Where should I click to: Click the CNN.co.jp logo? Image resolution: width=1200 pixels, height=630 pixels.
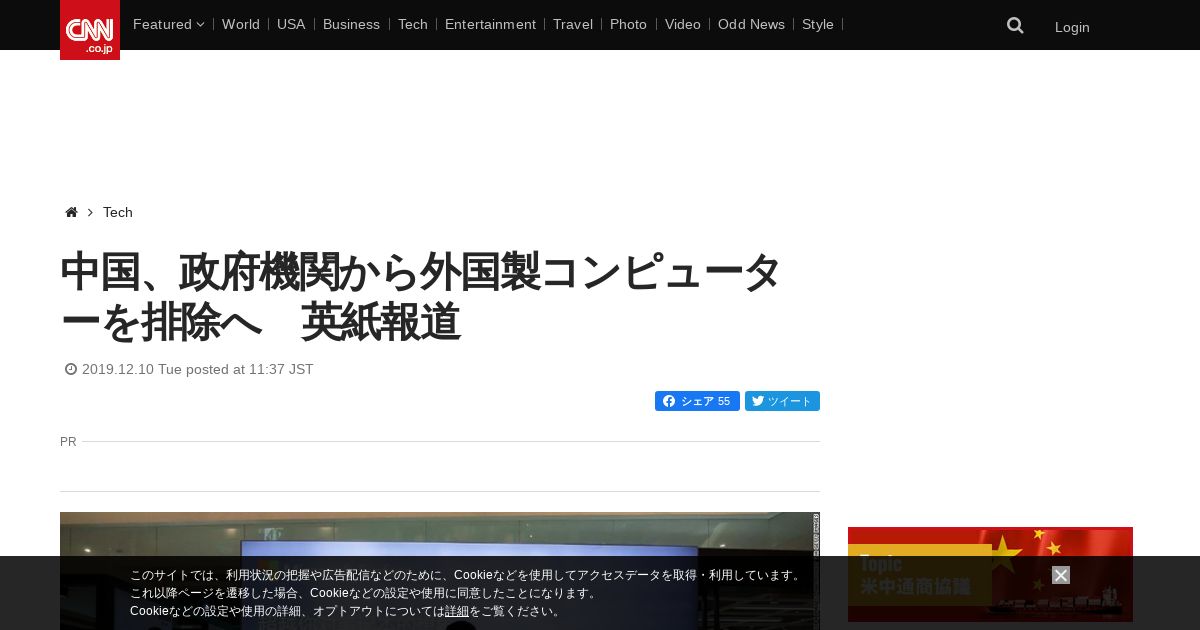coord(90,30)
